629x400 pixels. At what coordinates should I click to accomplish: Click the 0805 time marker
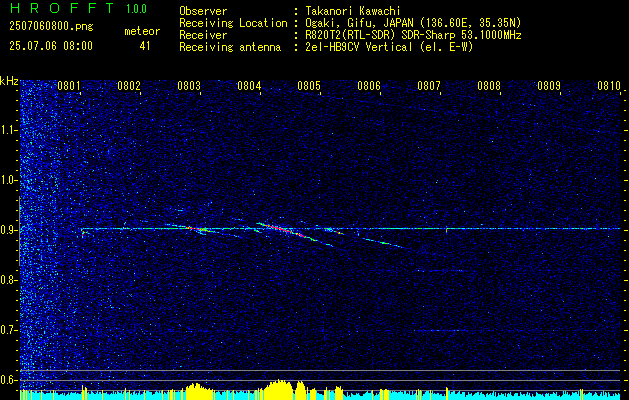coord(309,86)
